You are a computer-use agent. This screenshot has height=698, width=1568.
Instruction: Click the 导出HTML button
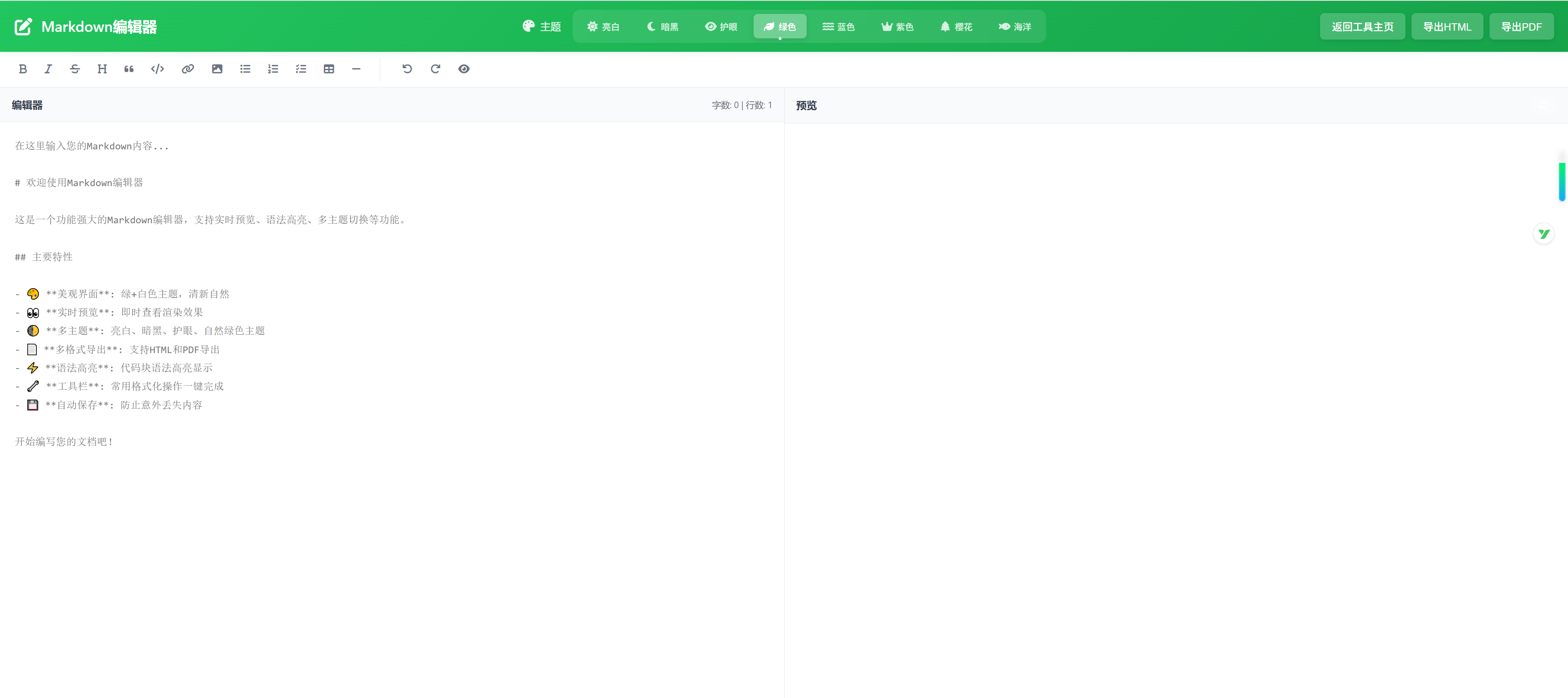pyautogui.click(x=1447, y=26)
